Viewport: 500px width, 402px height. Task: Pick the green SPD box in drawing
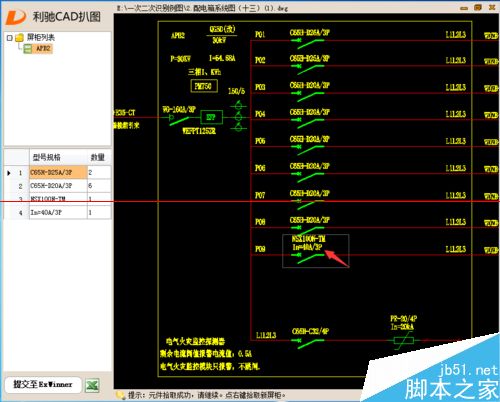pos(211,117)
